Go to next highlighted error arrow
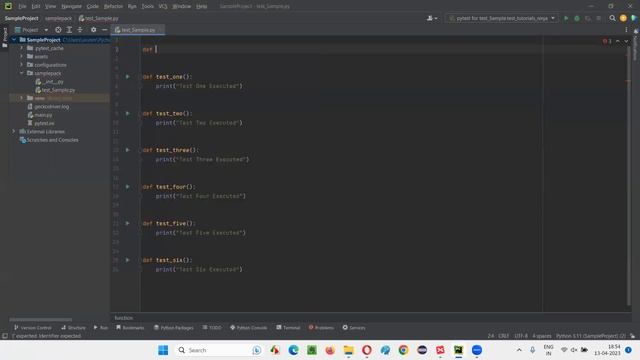The width and height of the screenshot is (640, 360). pos(626,41)
